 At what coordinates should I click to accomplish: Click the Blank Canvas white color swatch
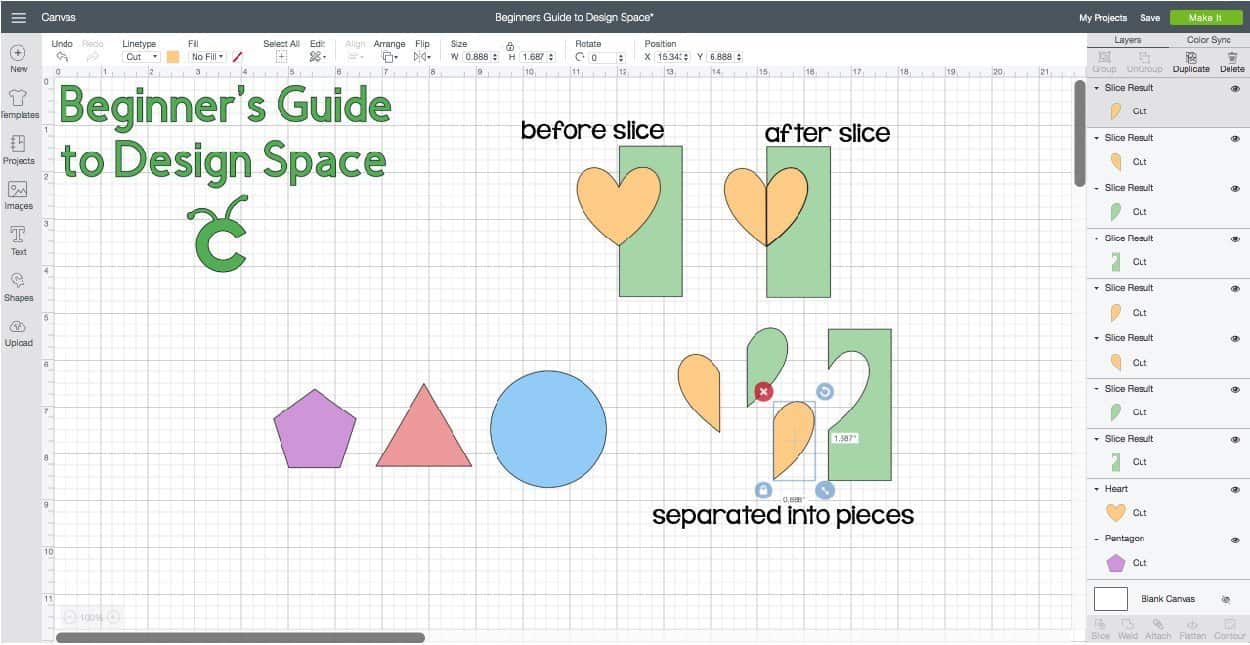click(x=1111, y=599)
